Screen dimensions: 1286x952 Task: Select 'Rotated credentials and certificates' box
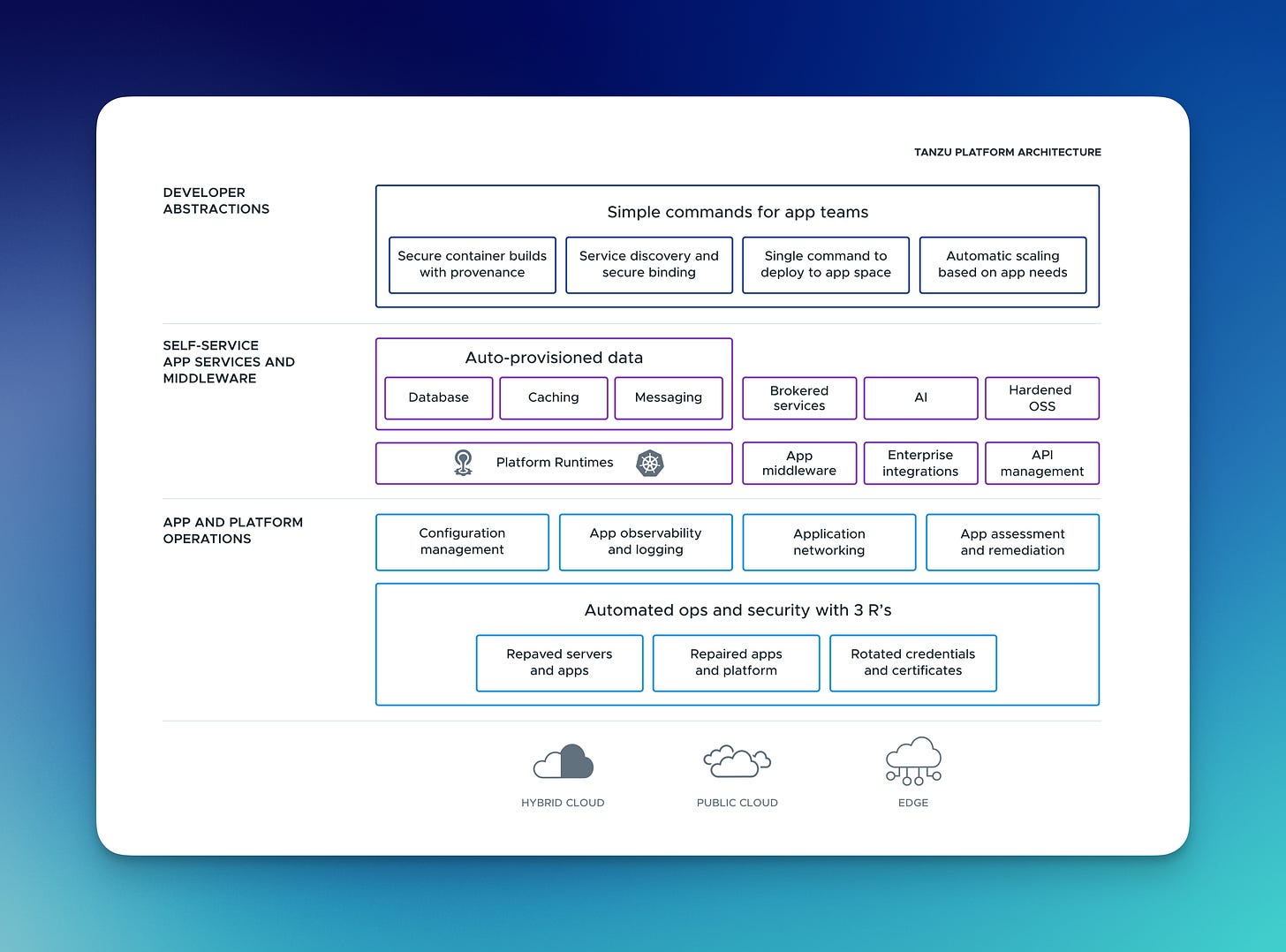click(913, 663)
